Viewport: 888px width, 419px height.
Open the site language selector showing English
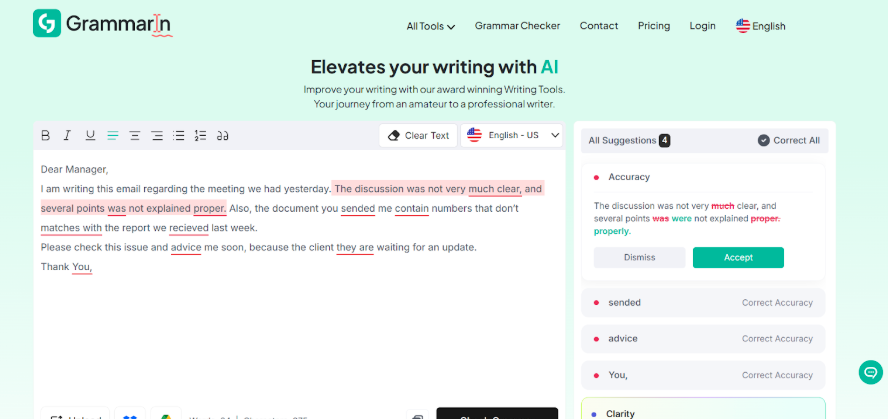click(760, 26)
